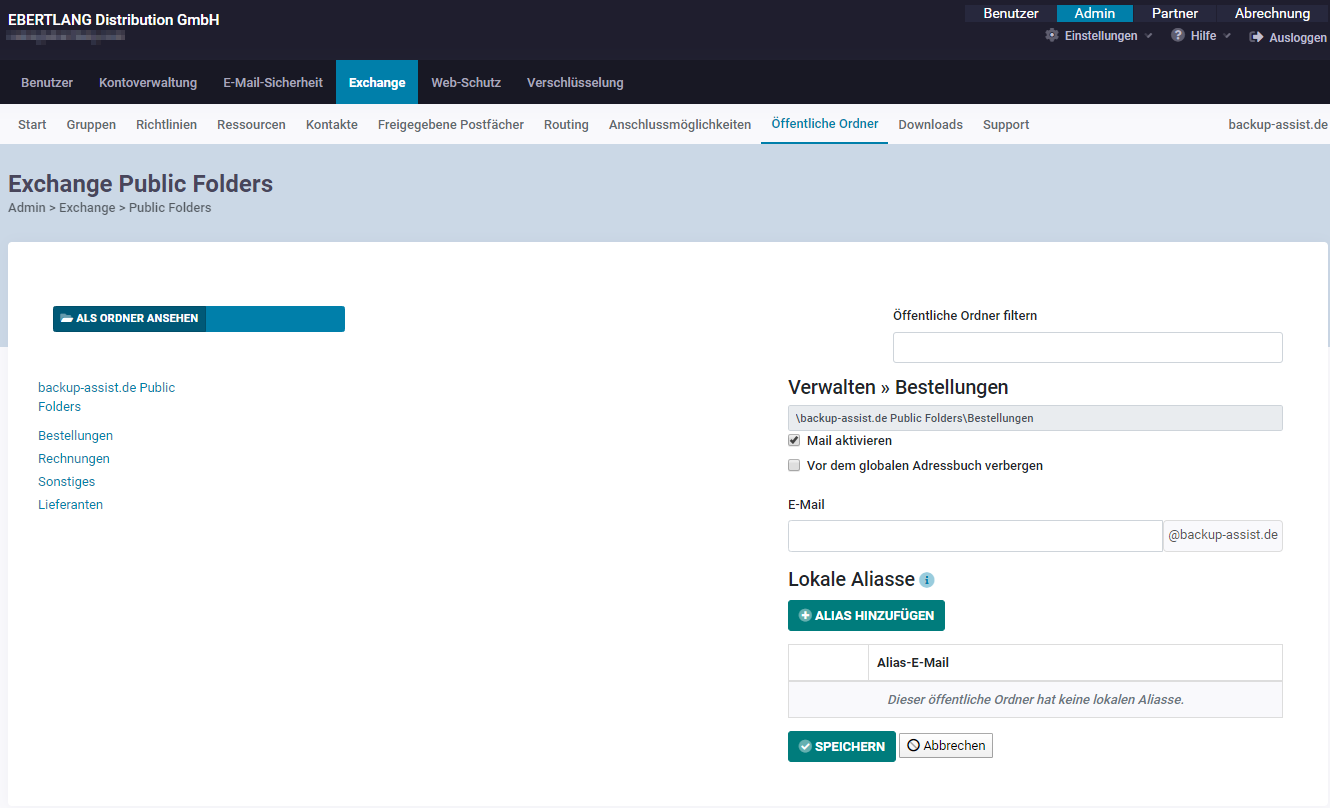Click the question mark Hilfe icon
Screen dimensions: 1330x808
pos(1178,35)
